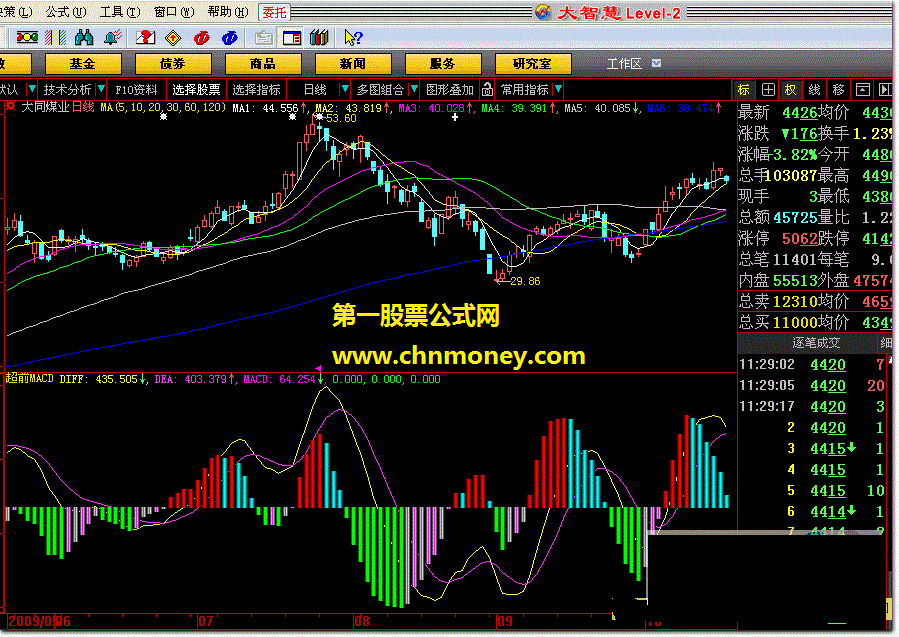Viewport: 899px width, 637px height.
Task: Click the yellow diamond arrow icon
Action: tap(173, 38)
